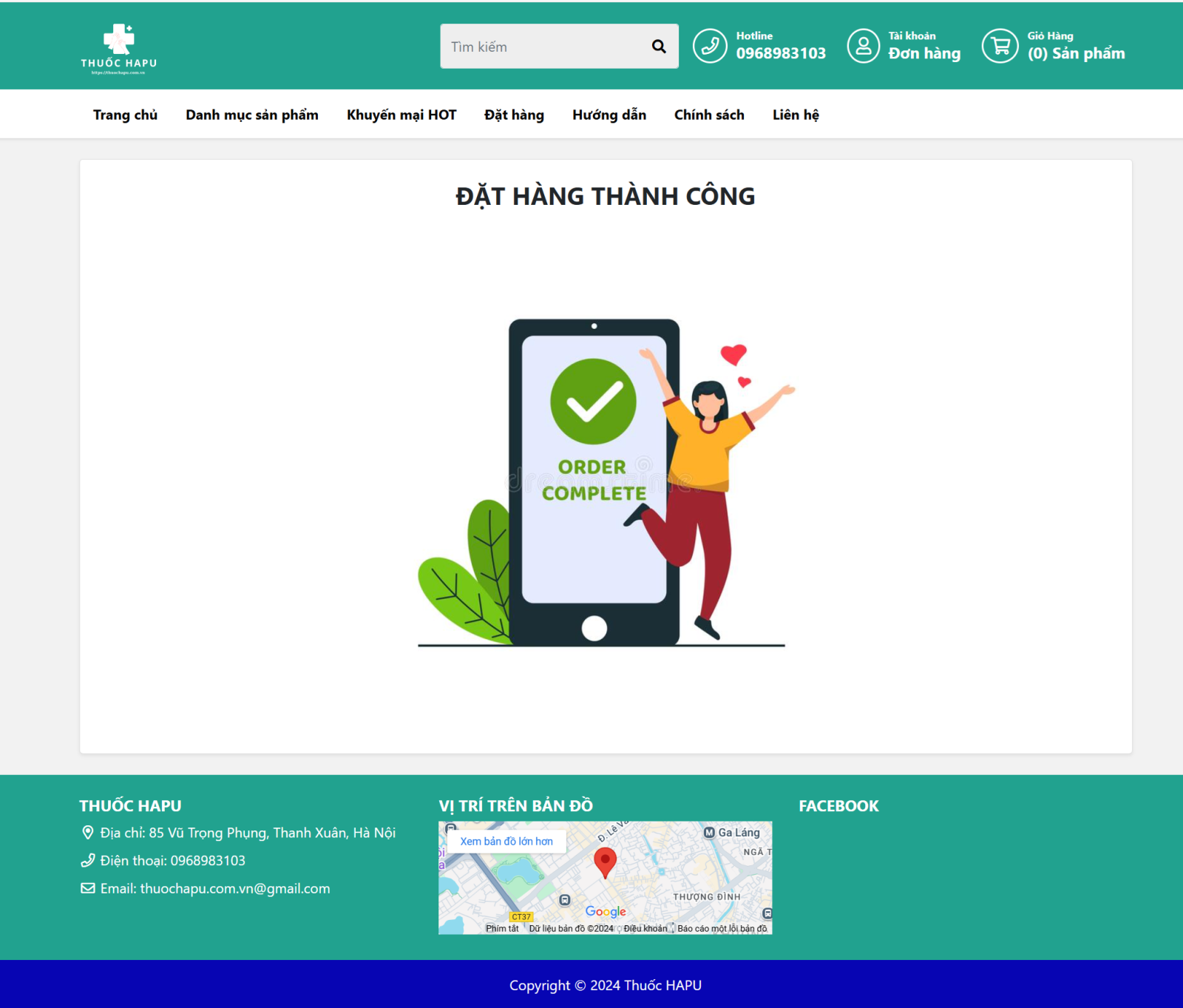Viewport: 1183px width, 1008px height.
Task: Click the footer email envelope icon
Action: 87,888
